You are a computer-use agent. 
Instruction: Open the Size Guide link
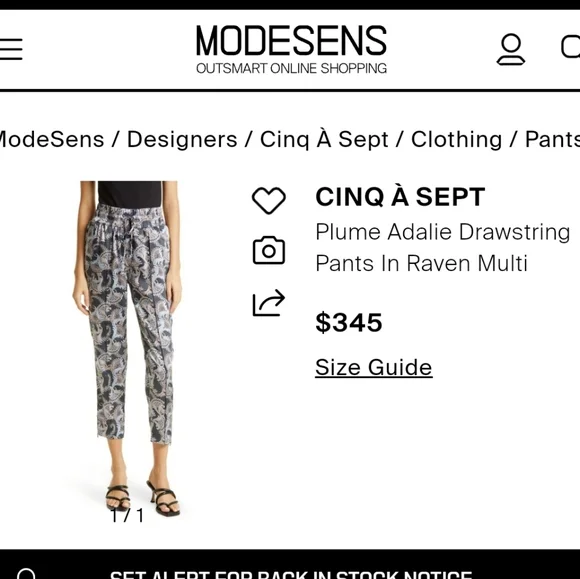374,367
